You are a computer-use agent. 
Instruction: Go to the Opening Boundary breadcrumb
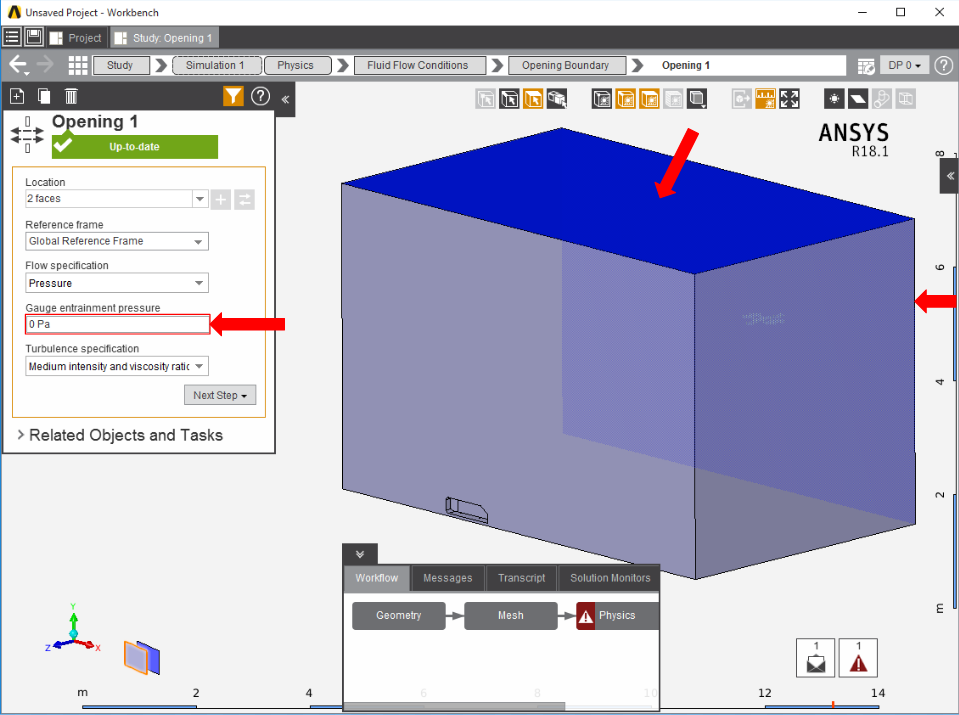pos(566,65)
